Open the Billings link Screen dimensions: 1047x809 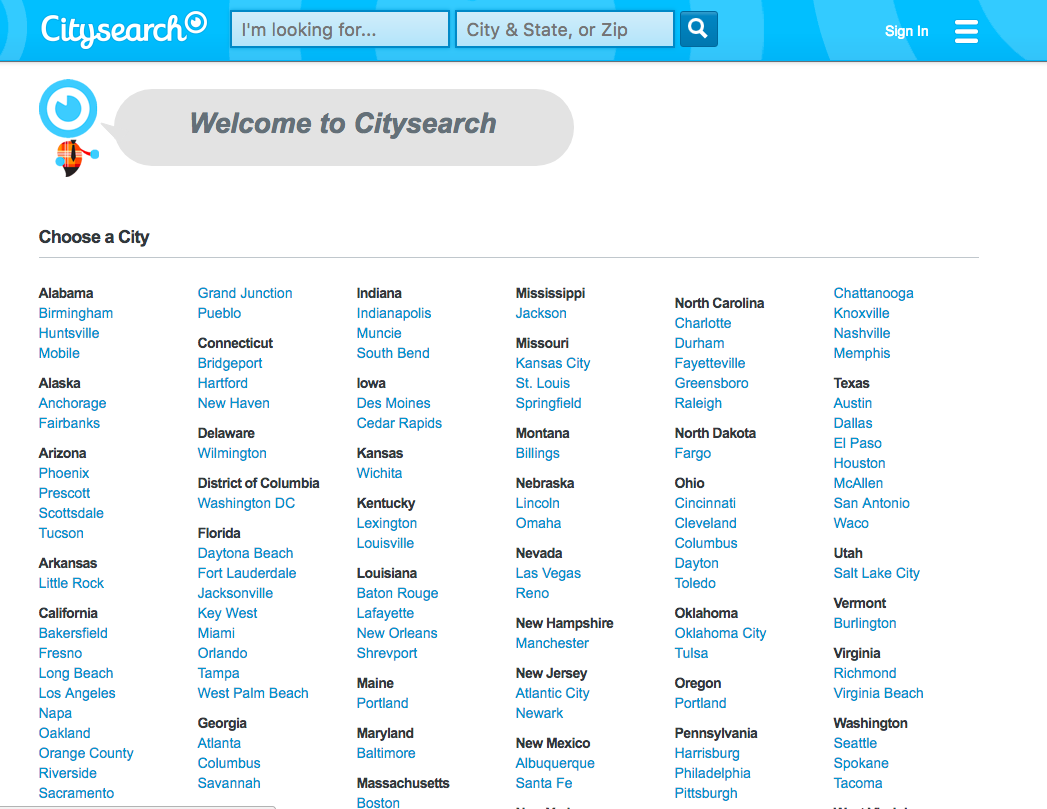tap(538, 453)
